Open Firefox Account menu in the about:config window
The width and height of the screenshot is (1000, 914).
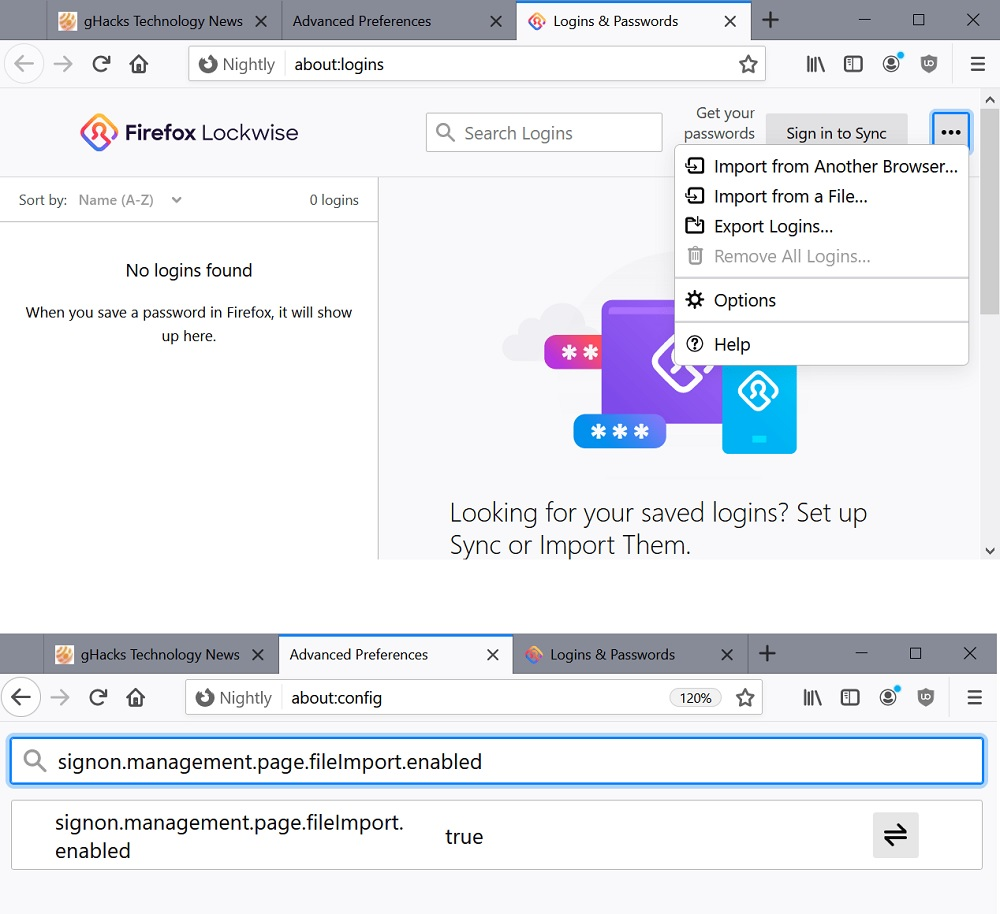point(888,697)
